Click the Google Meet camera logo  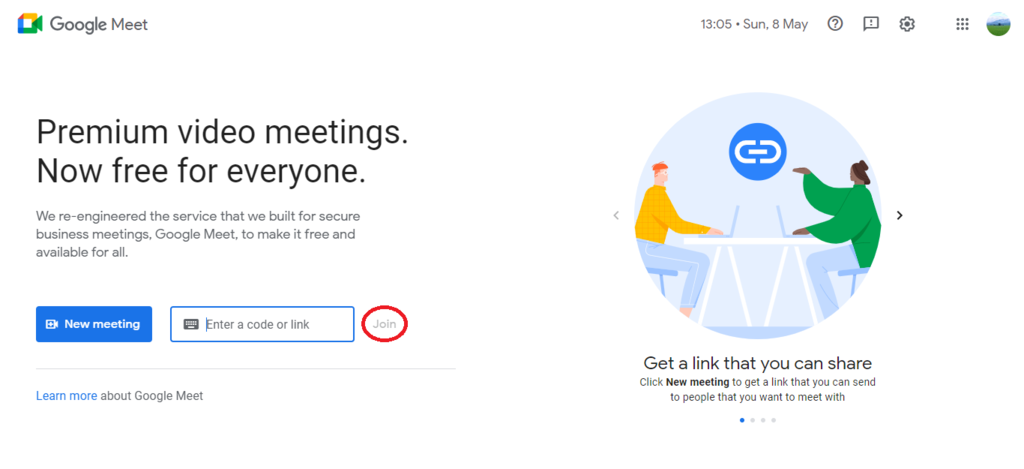pyautogui.click(x=30, y=24)
